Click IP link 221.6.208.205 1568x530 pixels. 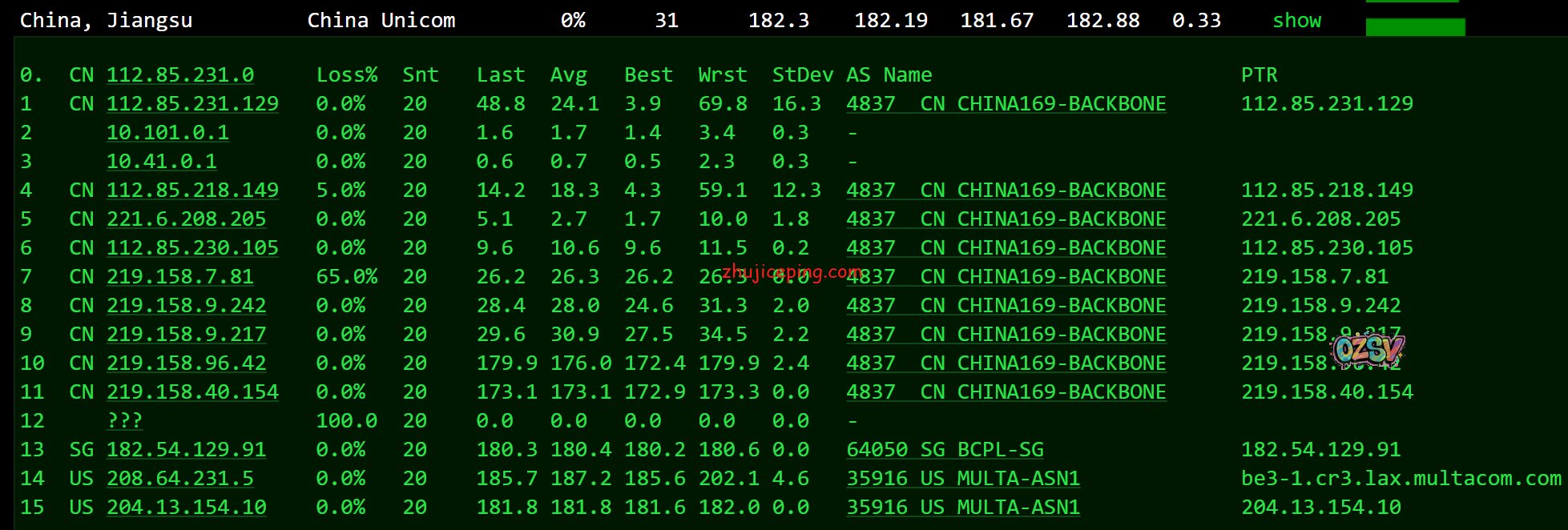pos(186,219)
